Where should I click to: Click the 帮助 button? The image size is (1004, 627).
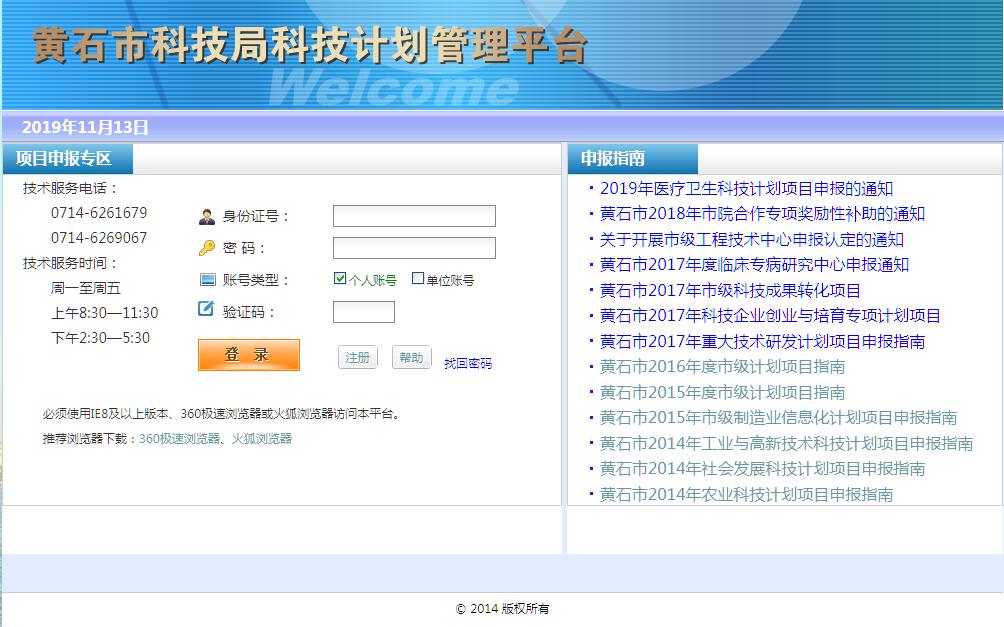tap(412, 357)
